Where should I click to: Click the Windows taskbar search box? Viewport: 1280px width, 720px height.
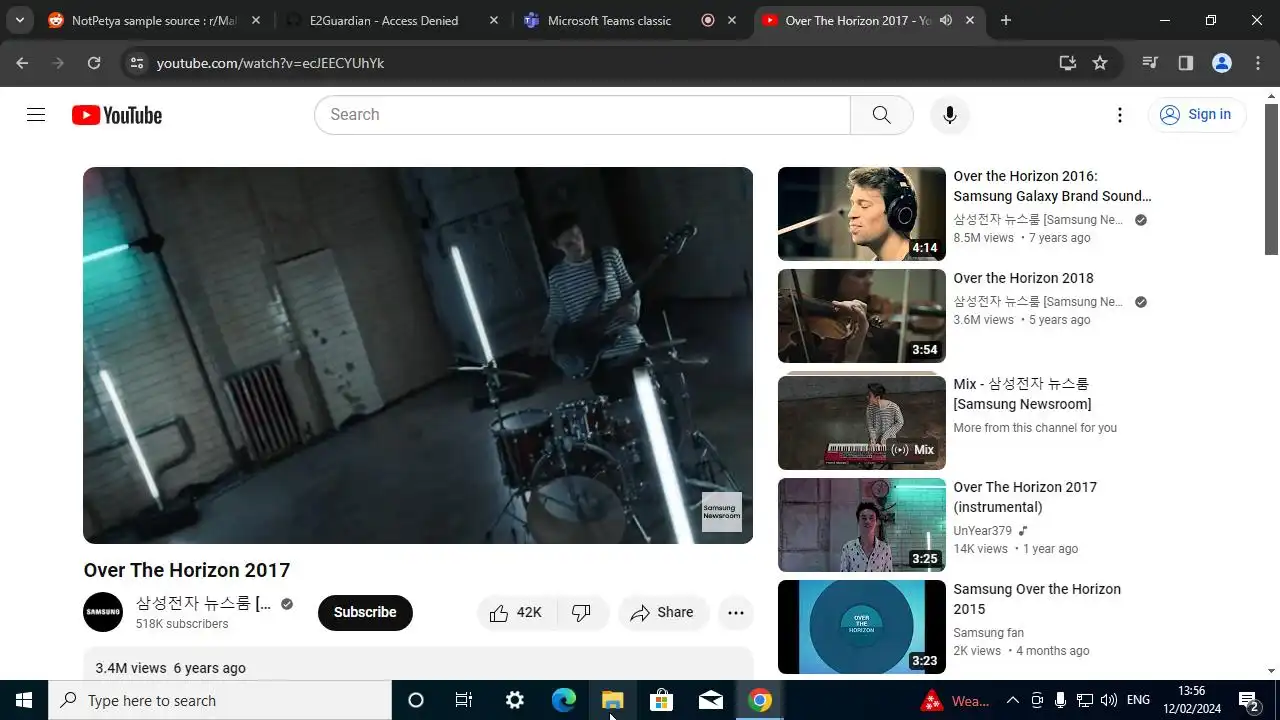[x=220, y=700]
